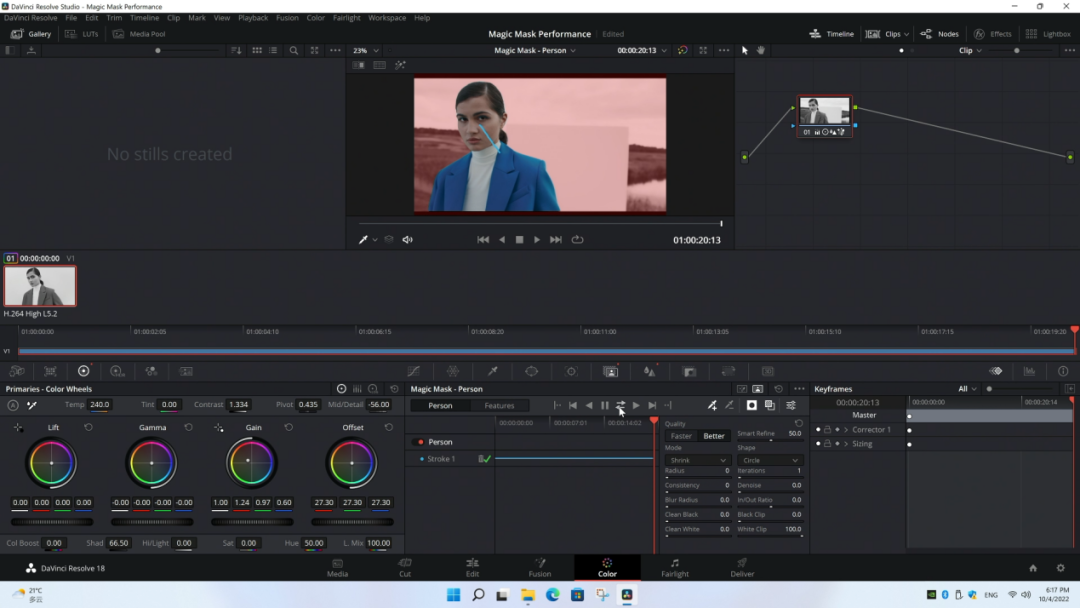The width and height of the screenshot is (1080, 608).
Task: Click the Gamma master wheel slider
Action: [x=151, y=521]
